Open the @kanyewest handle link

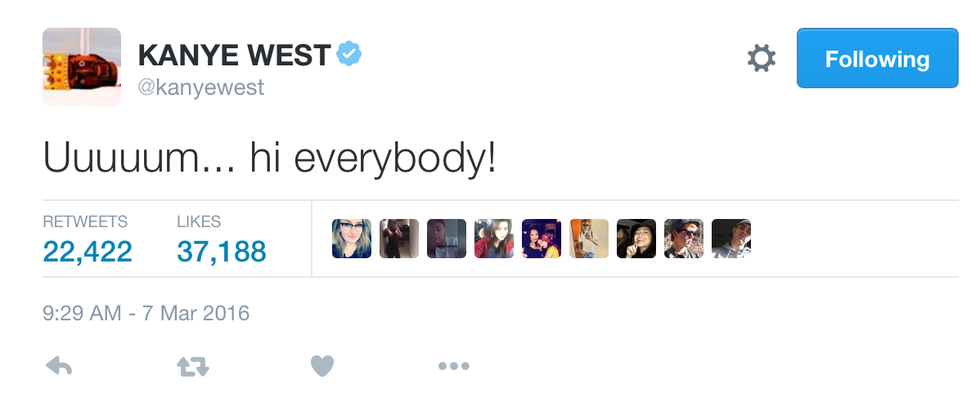(200, 88)
